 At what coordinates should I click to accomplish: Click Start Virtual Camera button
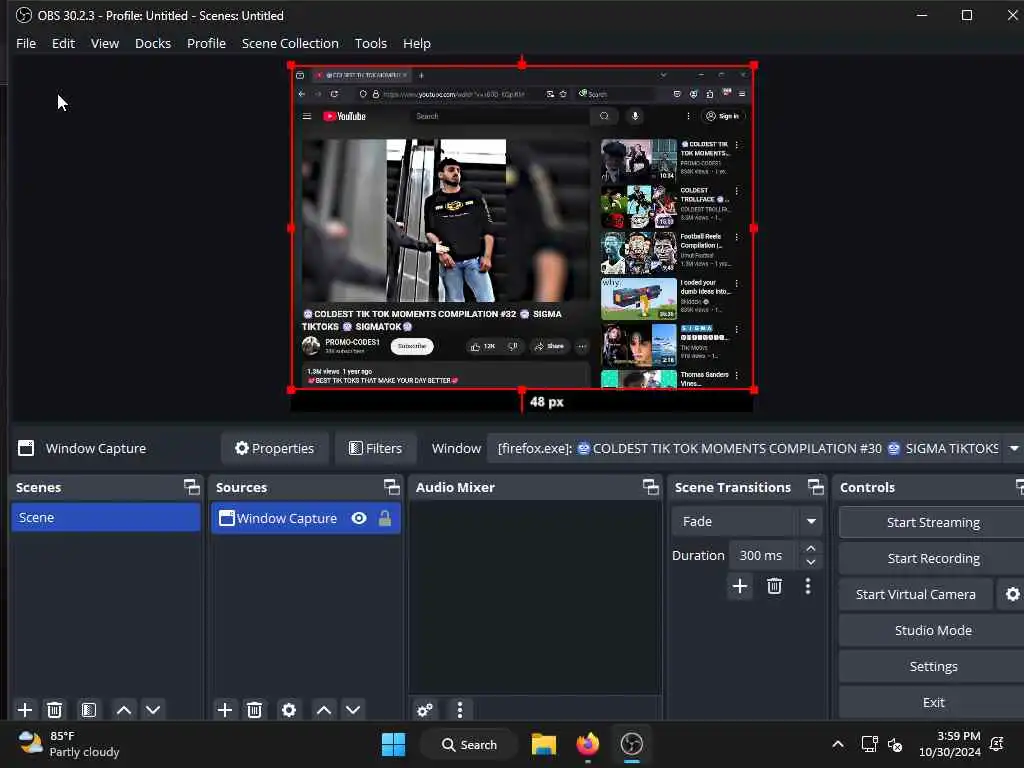[x=916, y=594]
